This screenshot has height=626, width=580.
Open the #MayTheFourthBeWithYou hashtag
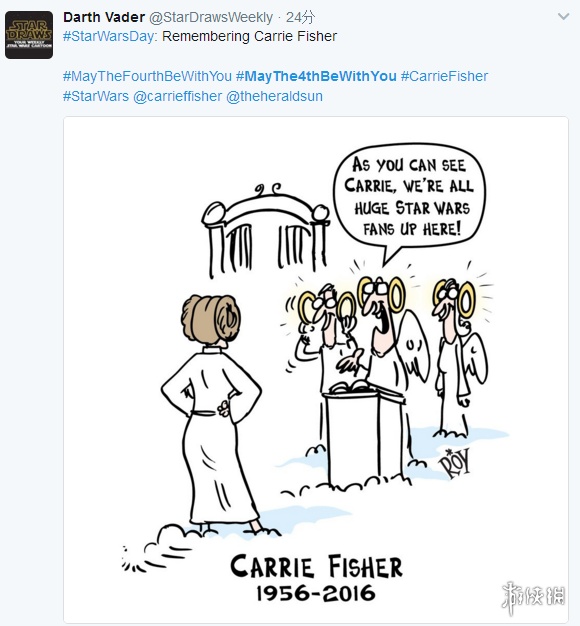[x=147, y=76]
